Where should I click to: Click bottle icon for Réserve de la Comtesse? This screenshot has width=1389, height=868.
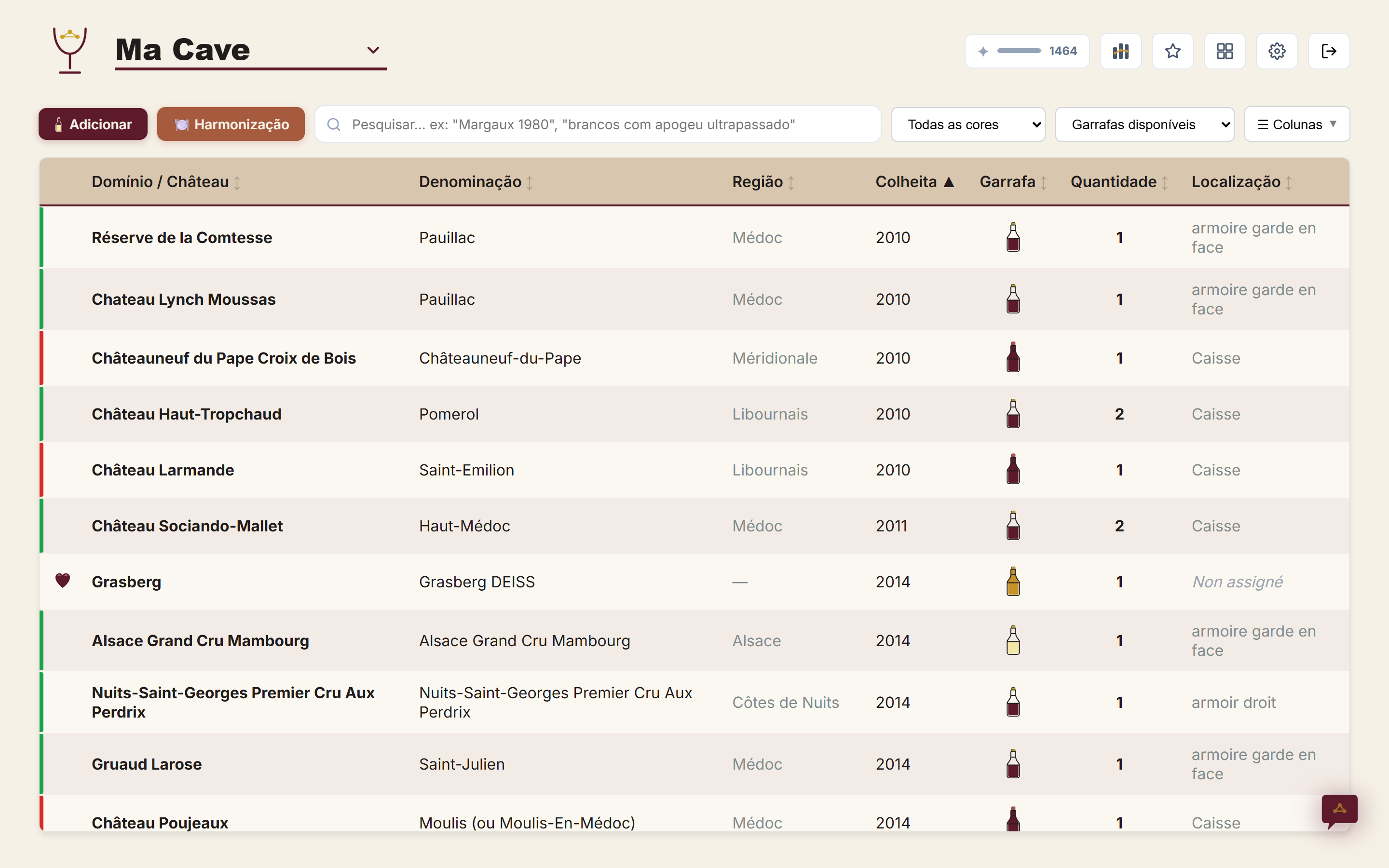tap(1013, 237)
